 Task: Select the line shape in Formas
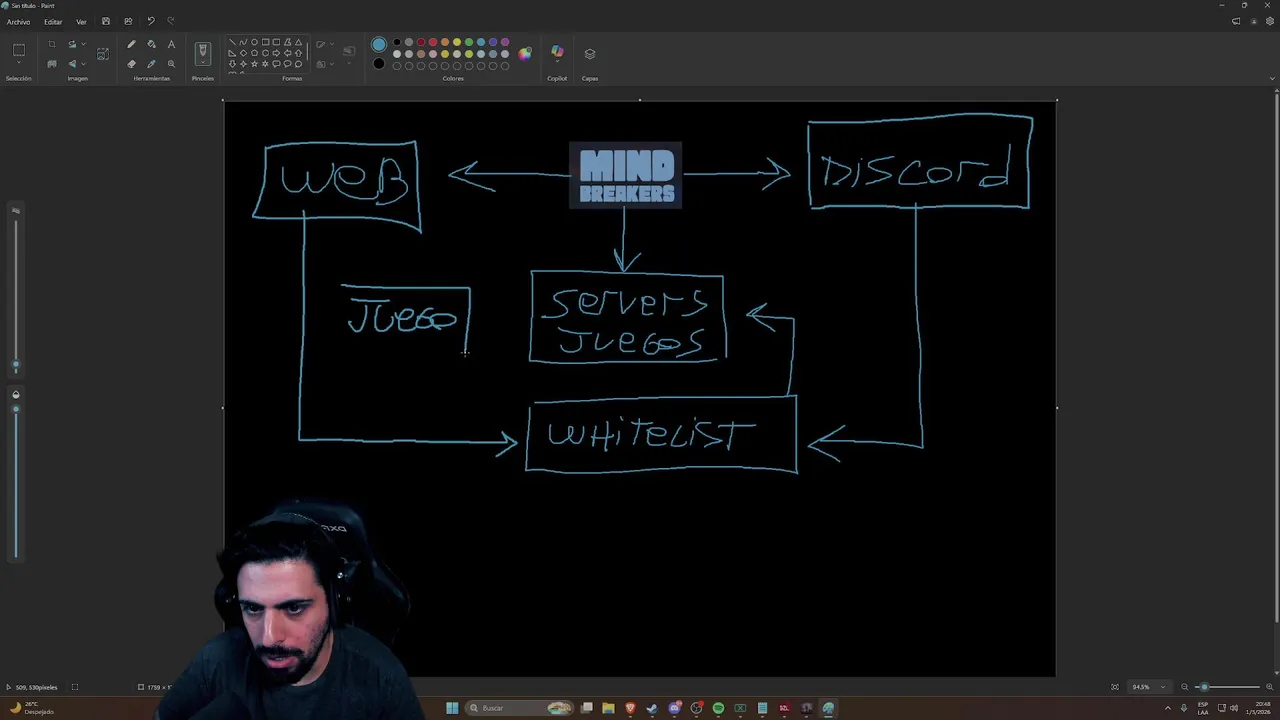click(232, 42)
